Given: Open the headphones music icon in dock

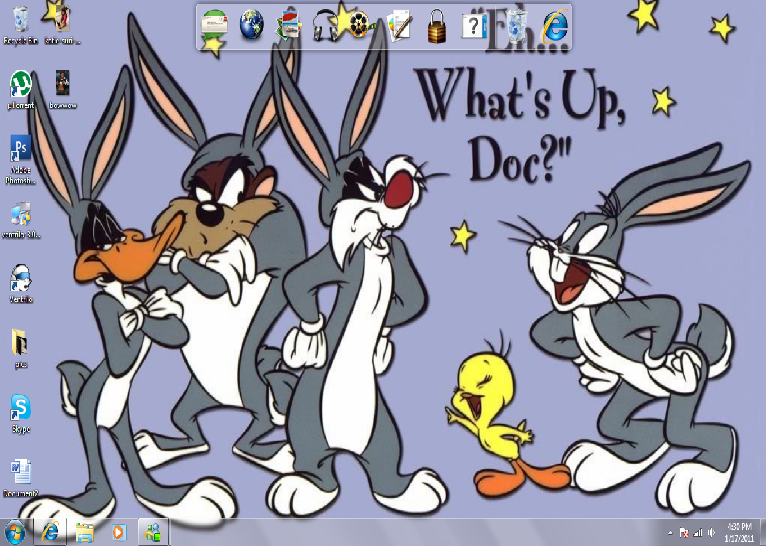Looking at the screenshot, I should [324, 25].
